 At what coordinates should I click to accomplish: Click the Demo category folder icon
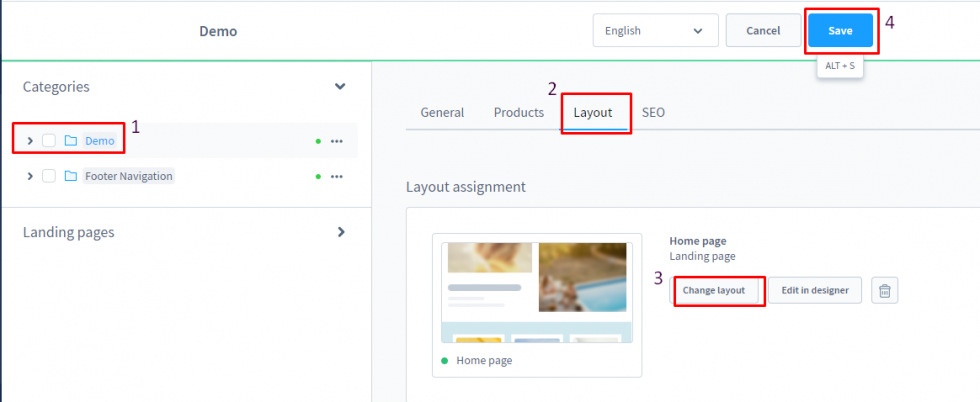click(x=71, y=141)
